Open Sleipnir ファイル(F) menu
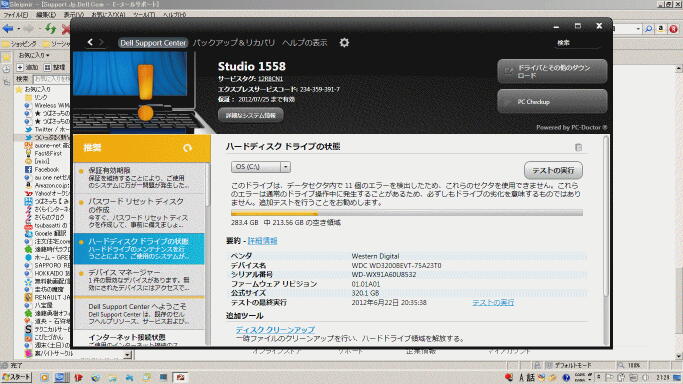The image size is (683, 384). point(16,15)
